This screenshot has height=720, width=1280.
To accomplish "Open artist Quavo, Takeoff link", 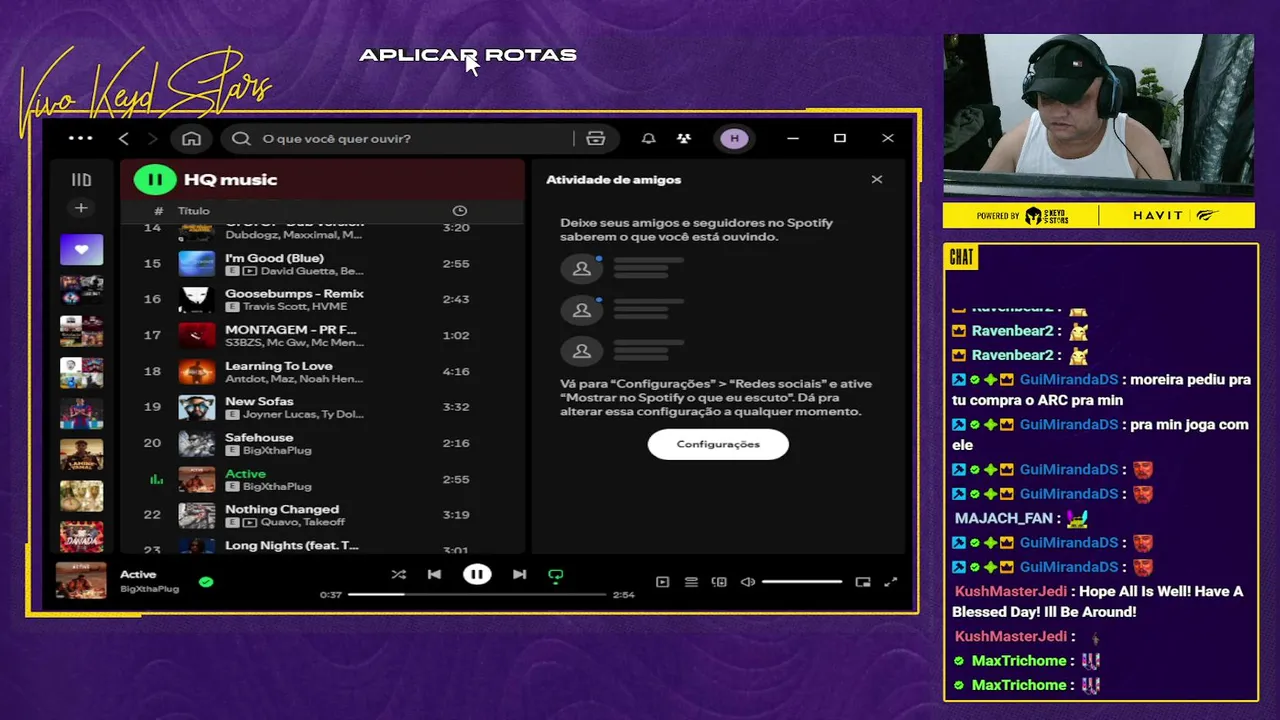I will click(x=303, y=522).
